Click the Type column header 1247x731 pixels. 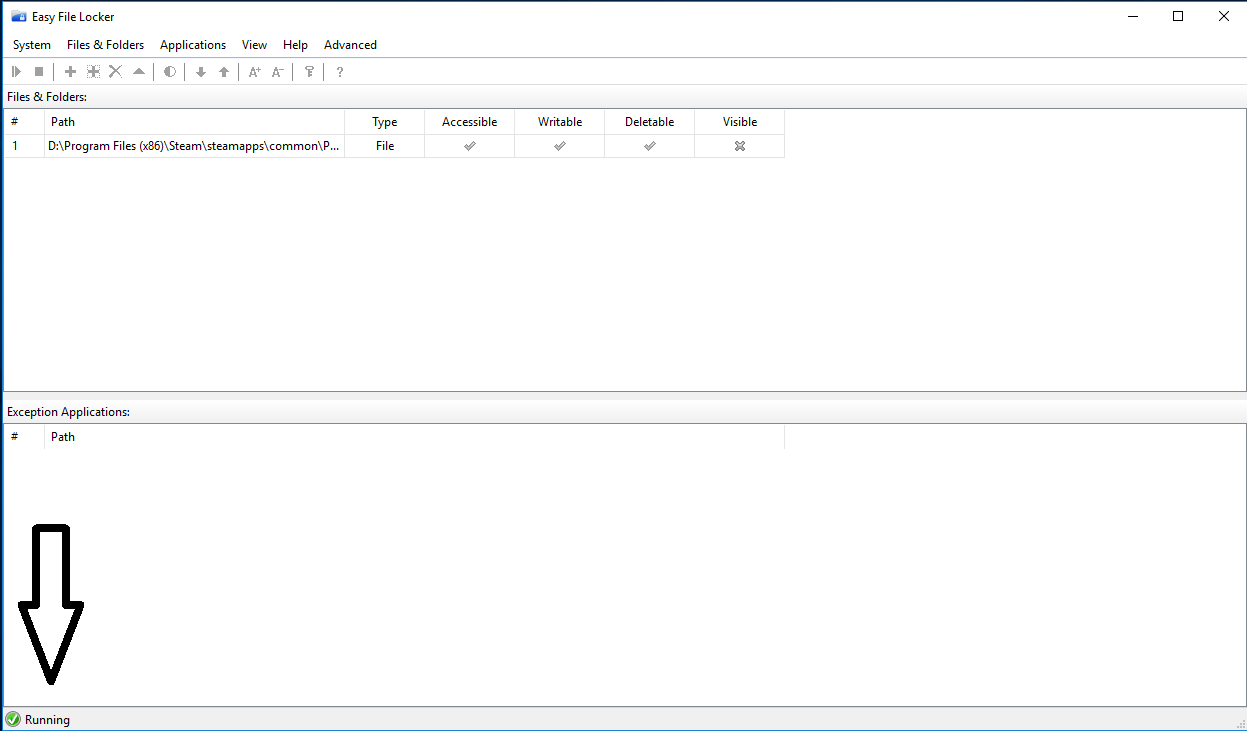385,122
